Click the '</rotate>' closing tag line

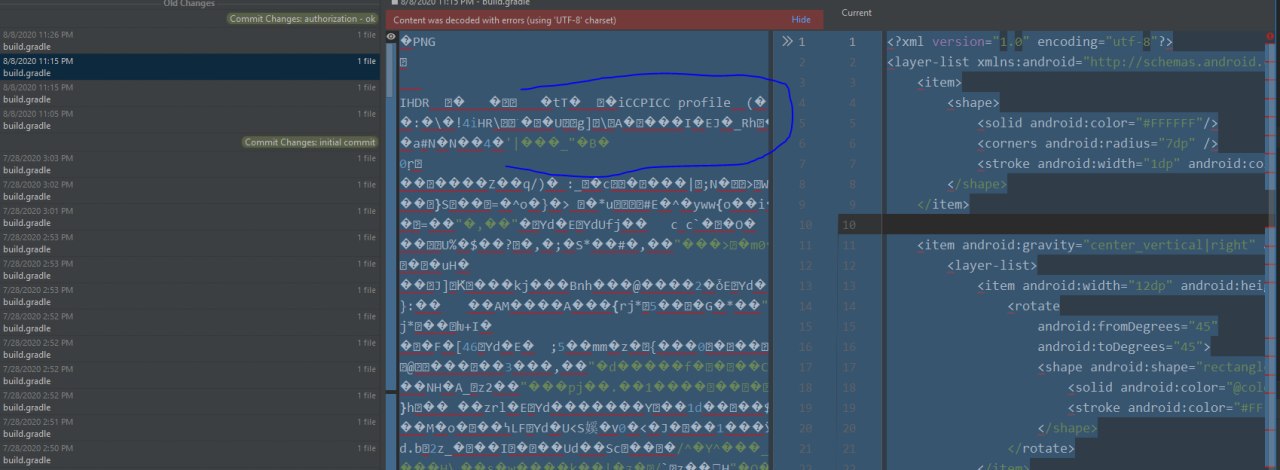pos(1041,448)
